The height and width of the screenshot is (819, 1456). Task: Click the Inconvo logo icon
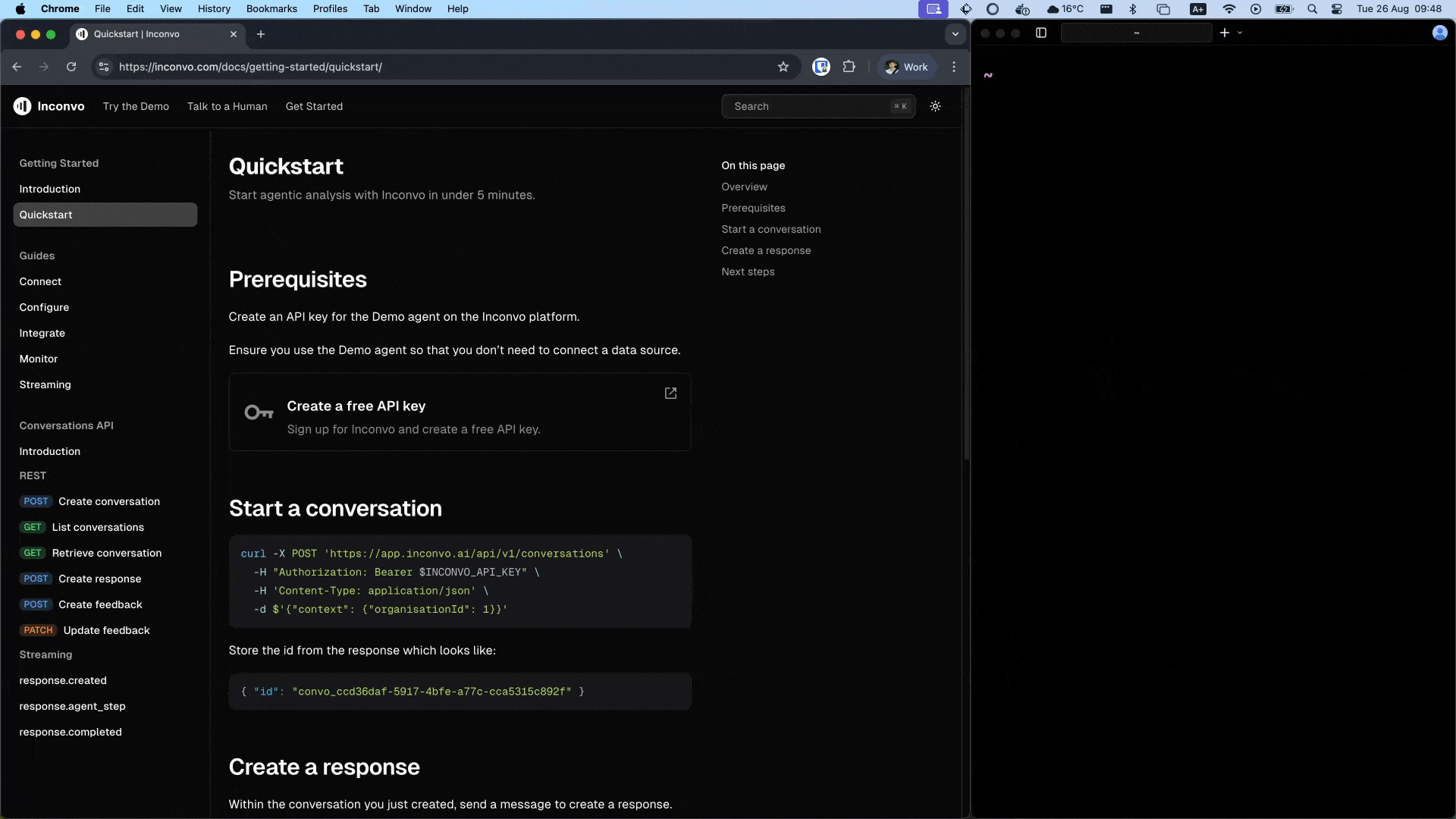pos(22,106)
